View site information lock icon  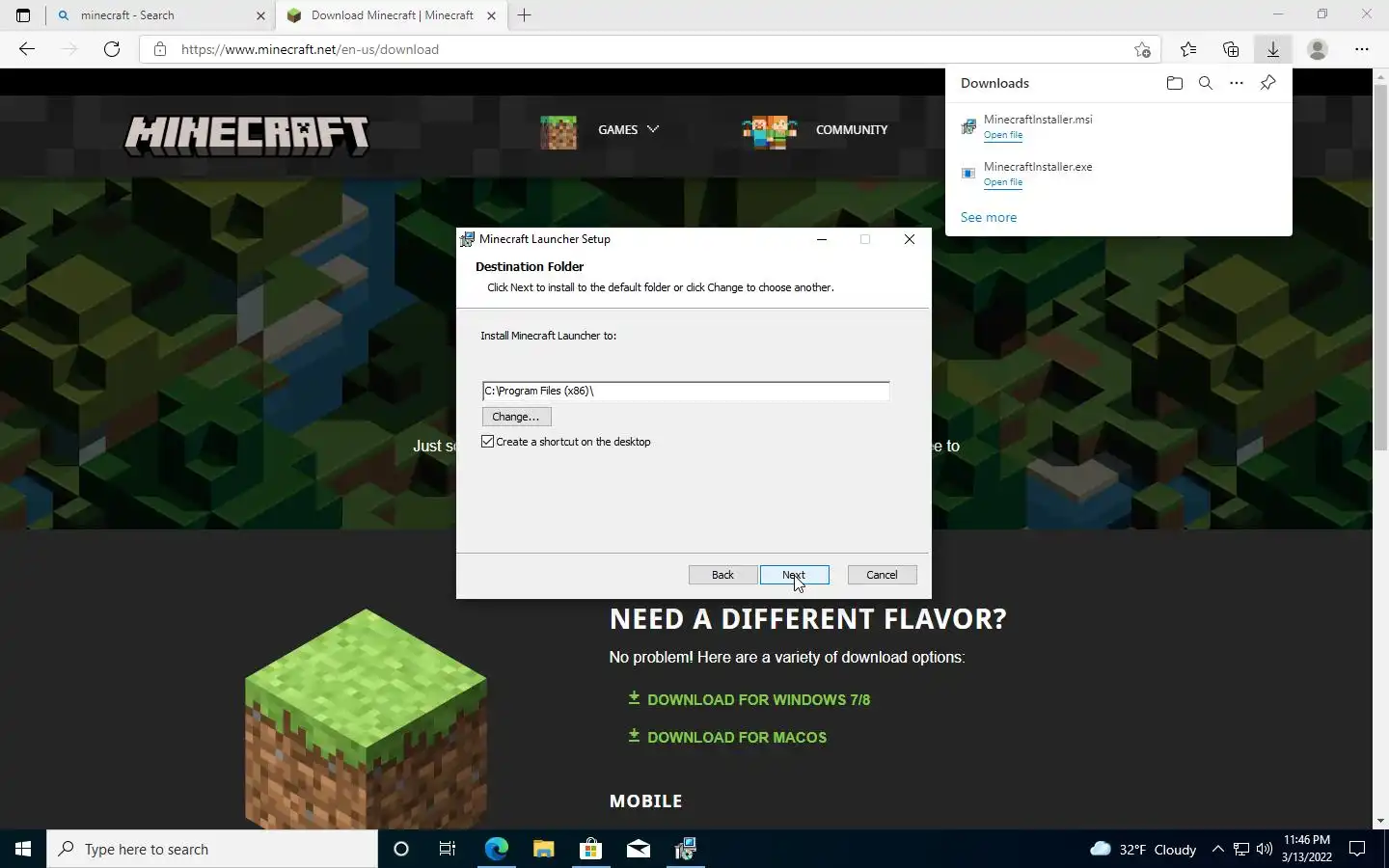160,49
